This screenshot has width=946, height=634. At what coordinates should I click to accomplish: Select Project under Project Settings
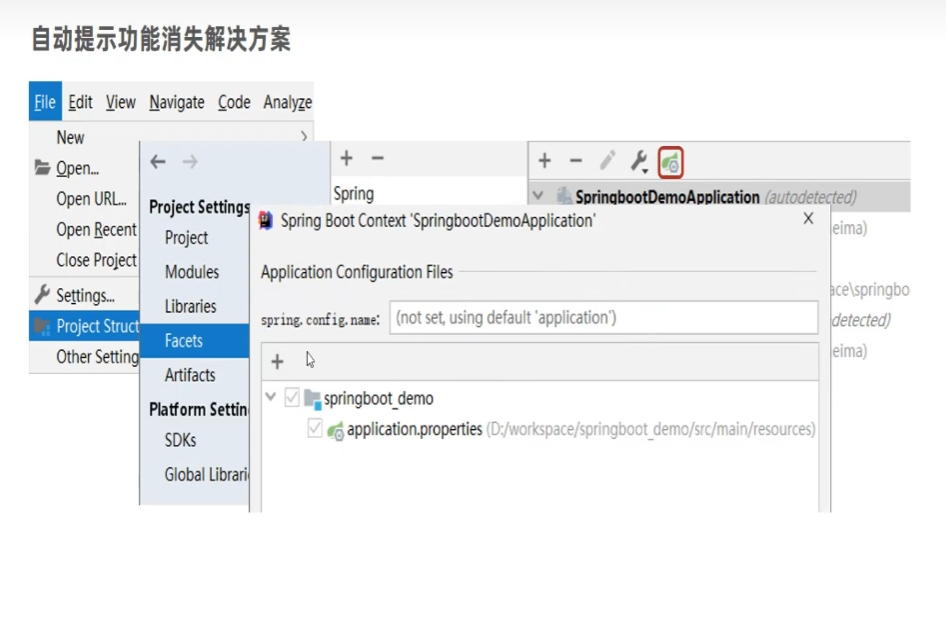[x=186, y=238]
